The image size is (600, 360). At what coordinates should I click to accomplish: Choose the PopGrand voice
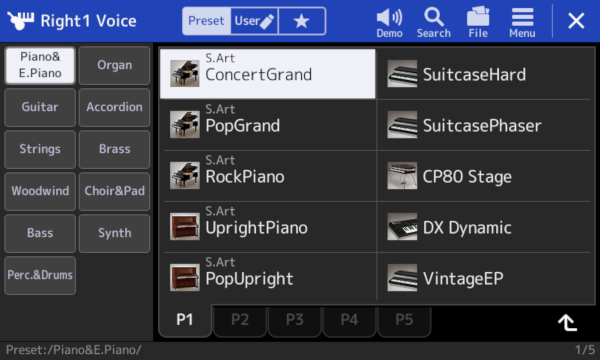click(x=269, y=125)
